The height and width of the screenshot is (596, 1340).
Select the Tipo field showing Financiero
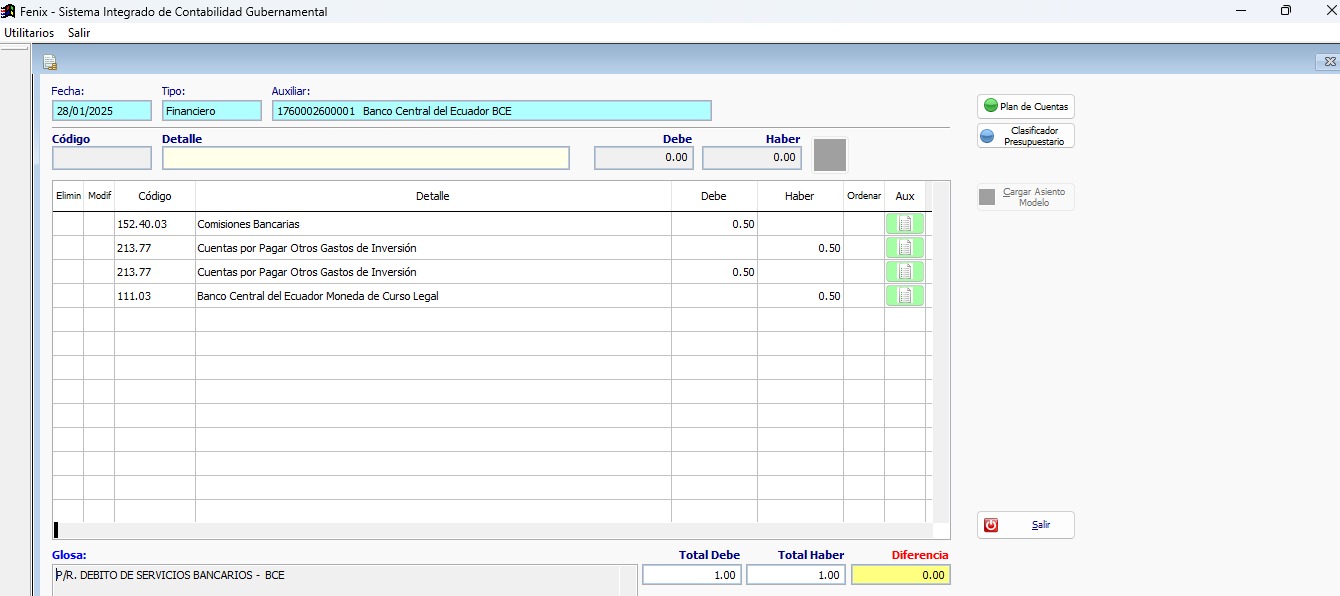211,111
